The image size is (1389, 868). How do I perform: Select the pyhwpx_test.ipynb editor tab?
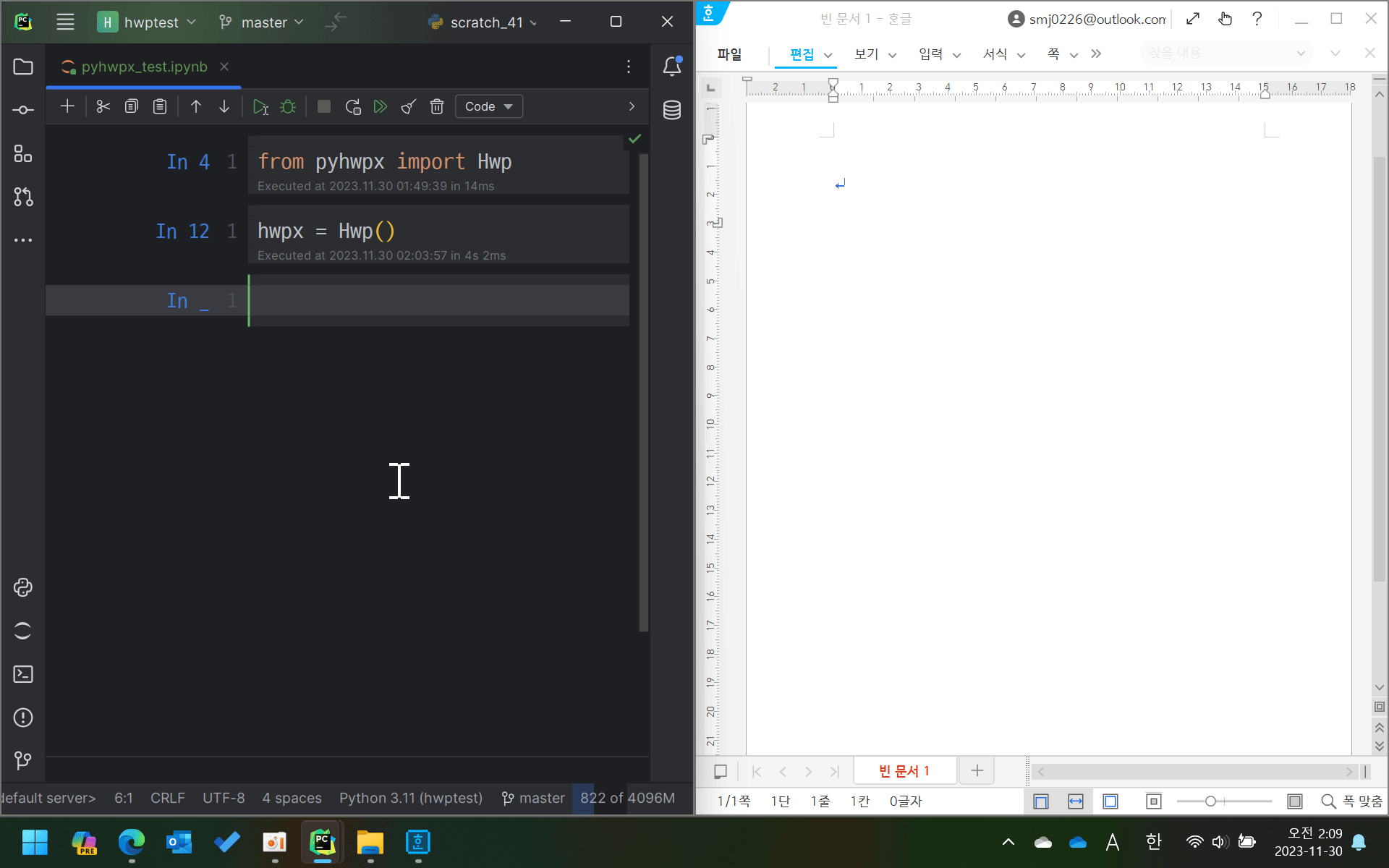[x=143, y=67]
